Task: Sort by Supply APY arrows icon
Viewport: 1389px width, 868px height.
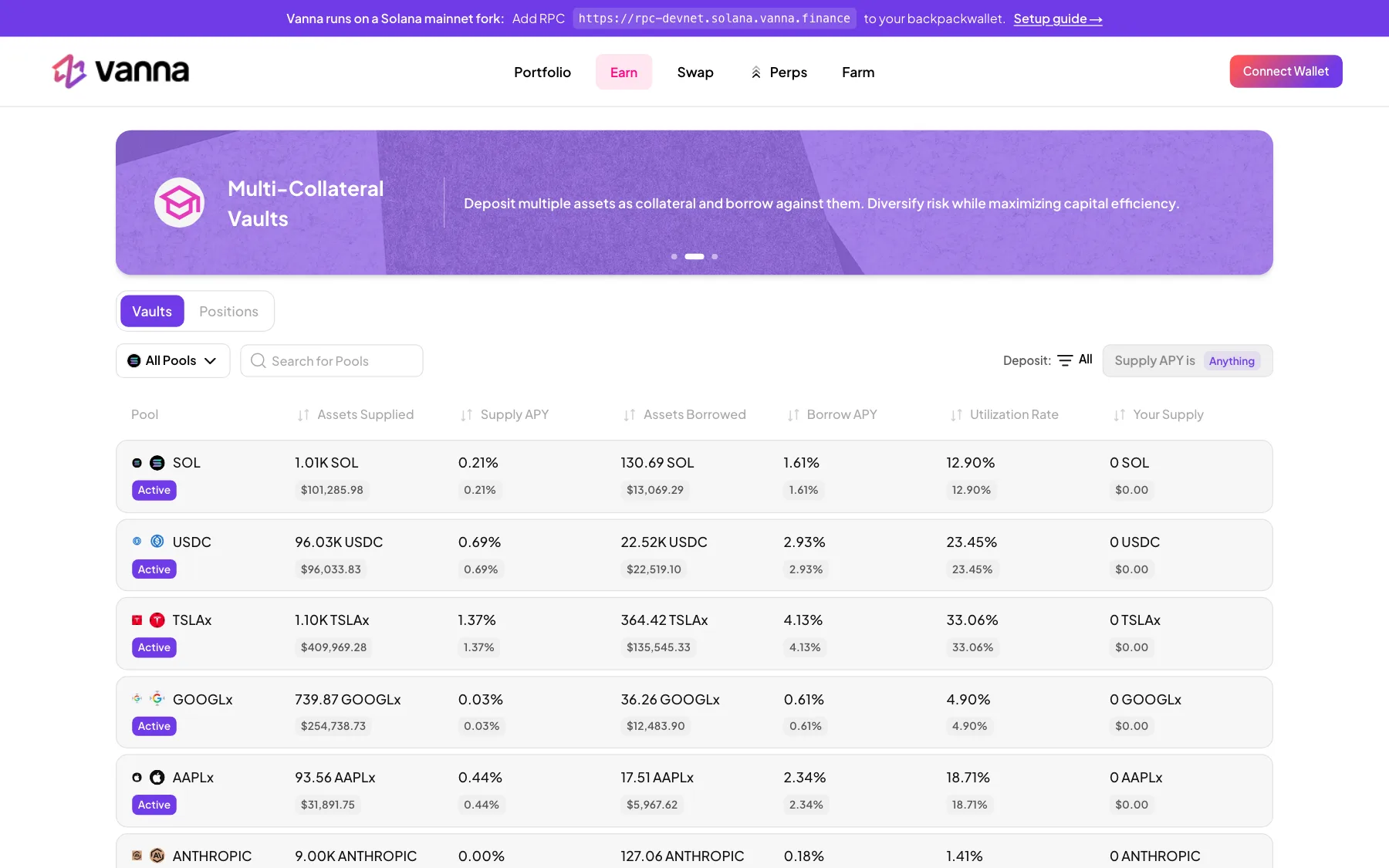Action: (x=466, y=415)
